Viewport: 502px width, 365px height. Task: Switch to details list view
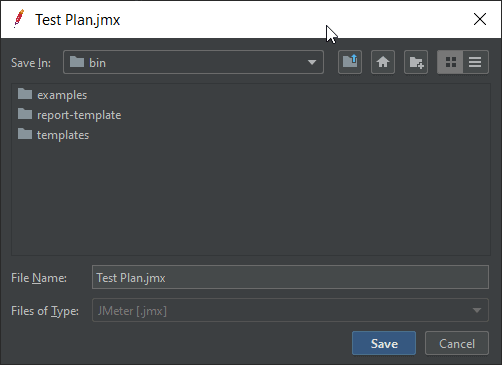click(x=476, y=62)
